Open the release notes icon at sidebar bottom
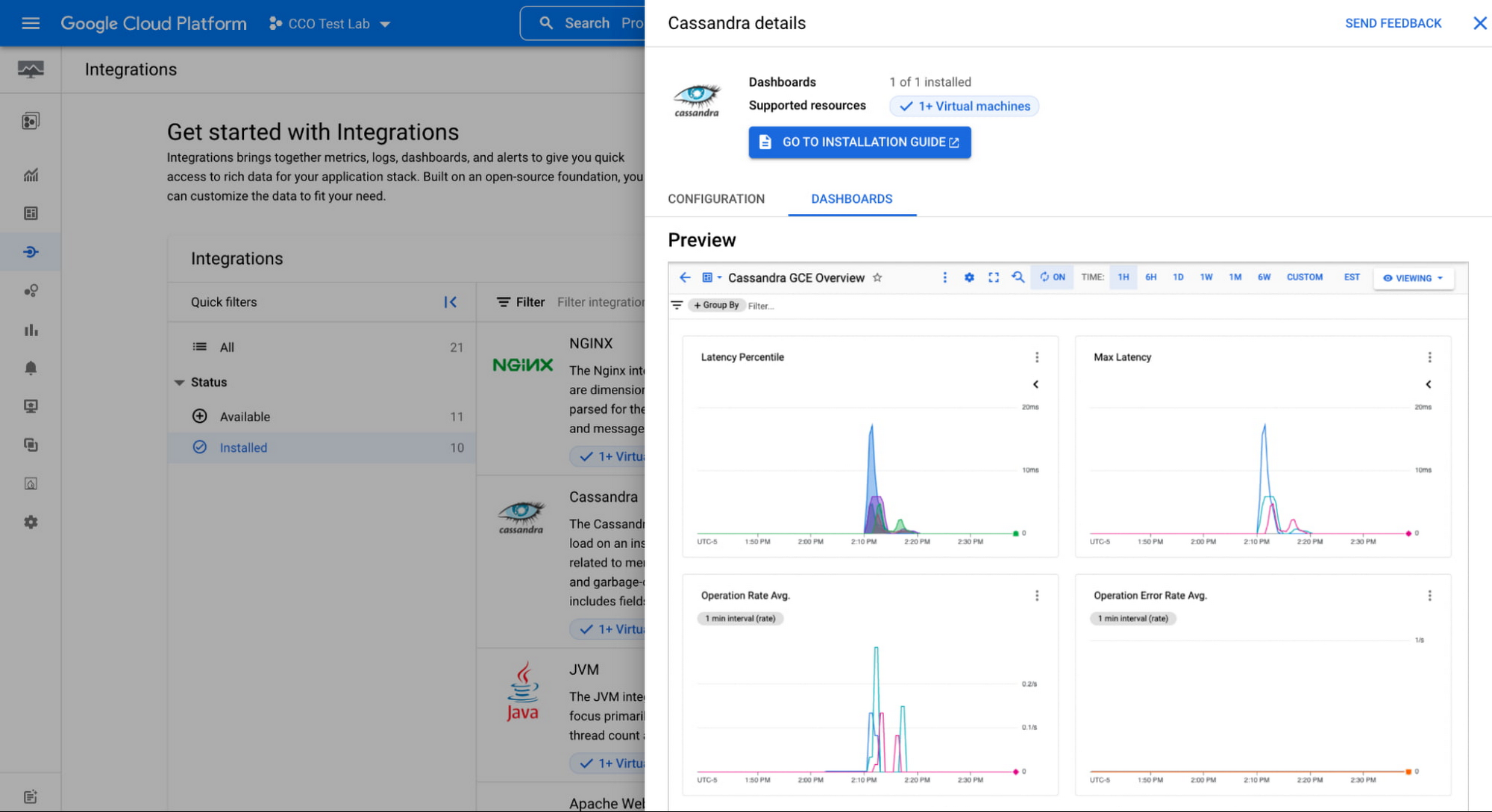Viewport: 1492px width, 812px height. coord(31,797)
